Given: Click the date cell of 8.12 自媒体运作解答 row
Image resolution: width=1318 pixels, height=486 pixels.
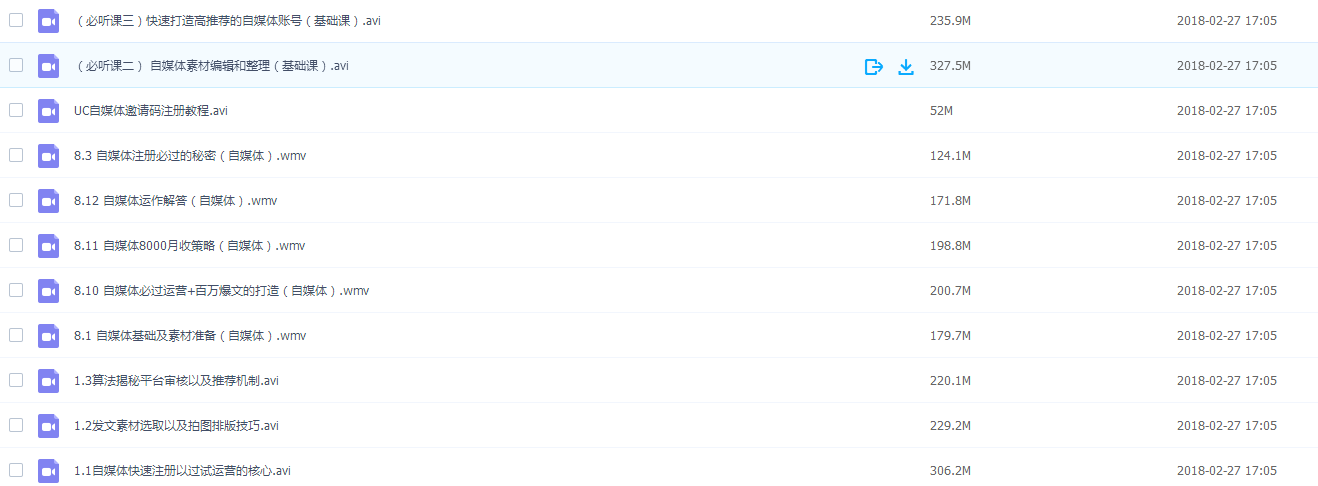Looking at the screenshot, I should (1226, 201).
